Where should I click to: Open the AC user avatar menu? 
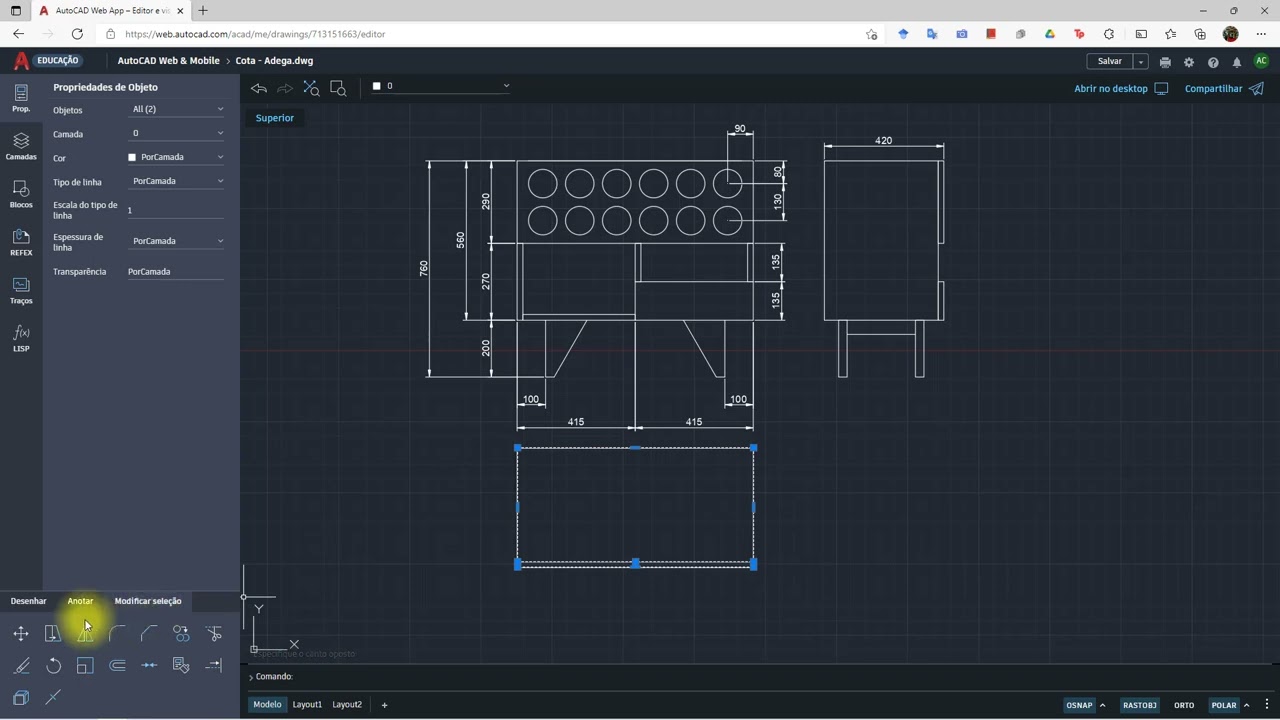pyautogui.click(x=1261, y=62)
